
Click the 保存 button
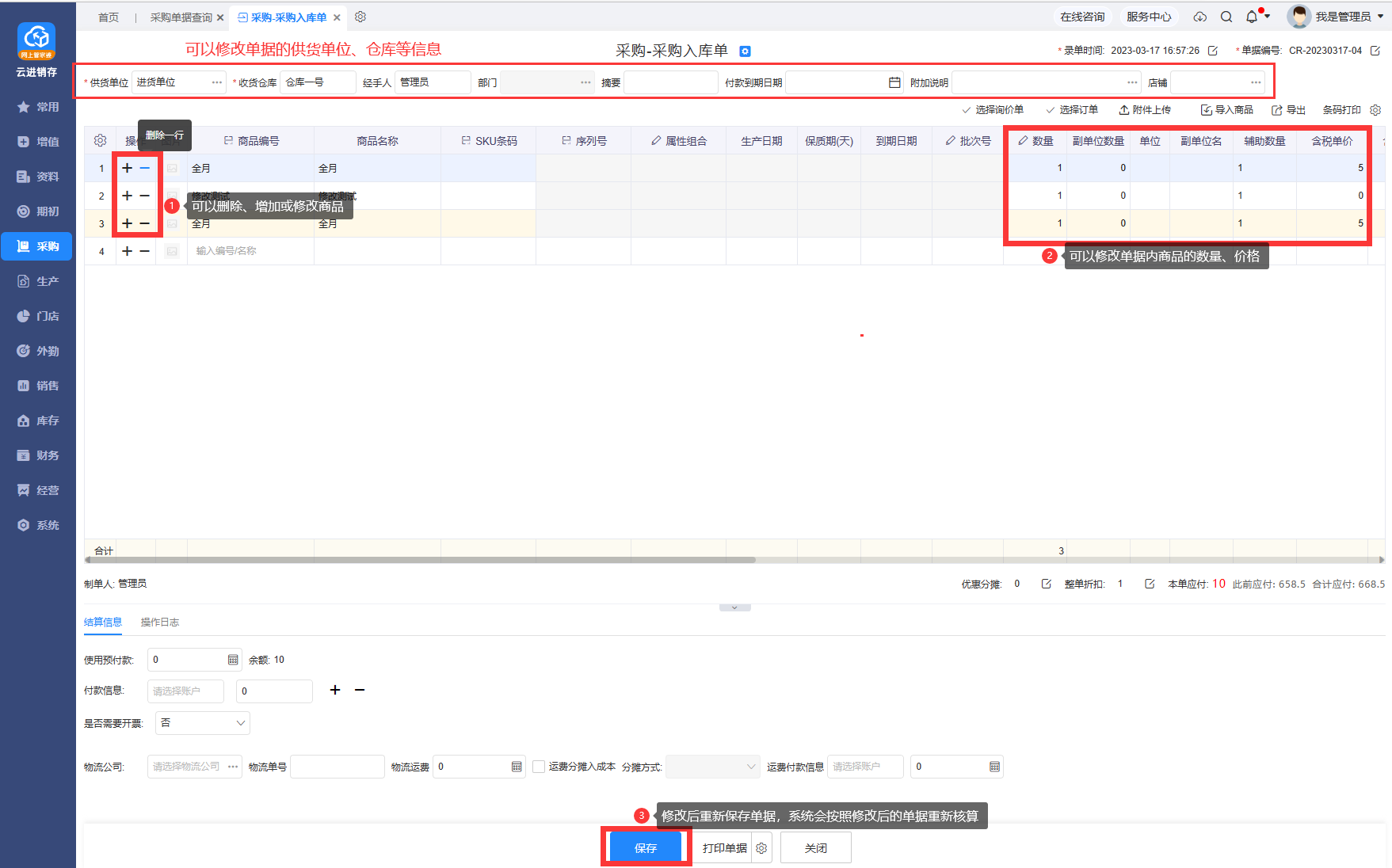[646, 848]
